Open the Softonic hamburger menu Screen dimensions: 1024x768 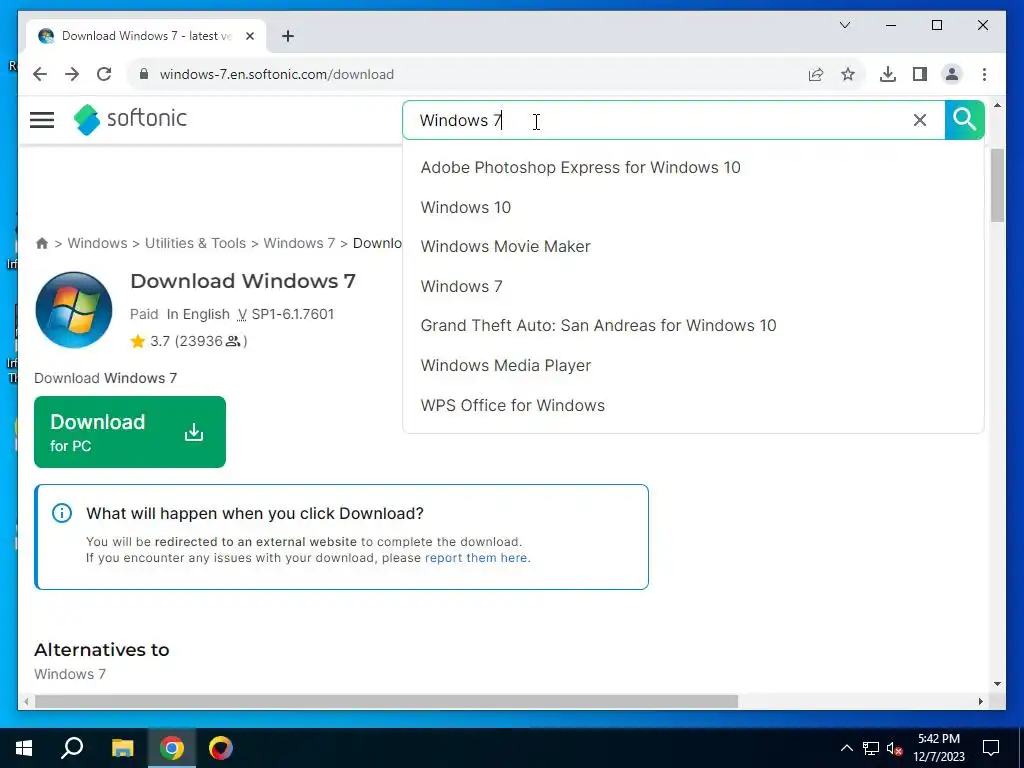point(42,120)
